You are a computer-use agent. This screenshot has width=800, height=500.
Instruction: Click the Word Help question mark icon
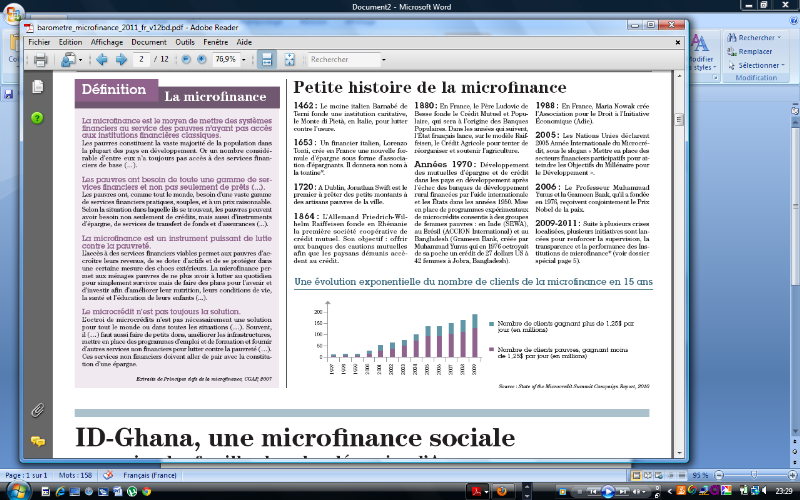[793, 20]
